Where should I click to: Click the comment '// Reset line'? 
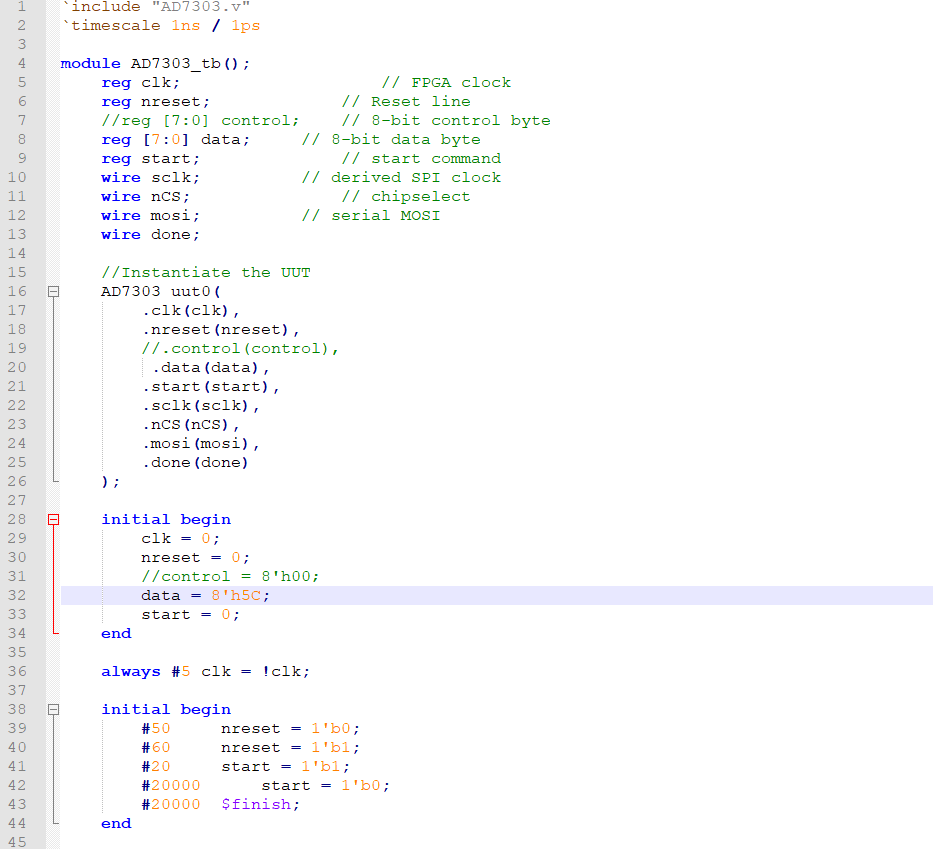coord(406,102)
